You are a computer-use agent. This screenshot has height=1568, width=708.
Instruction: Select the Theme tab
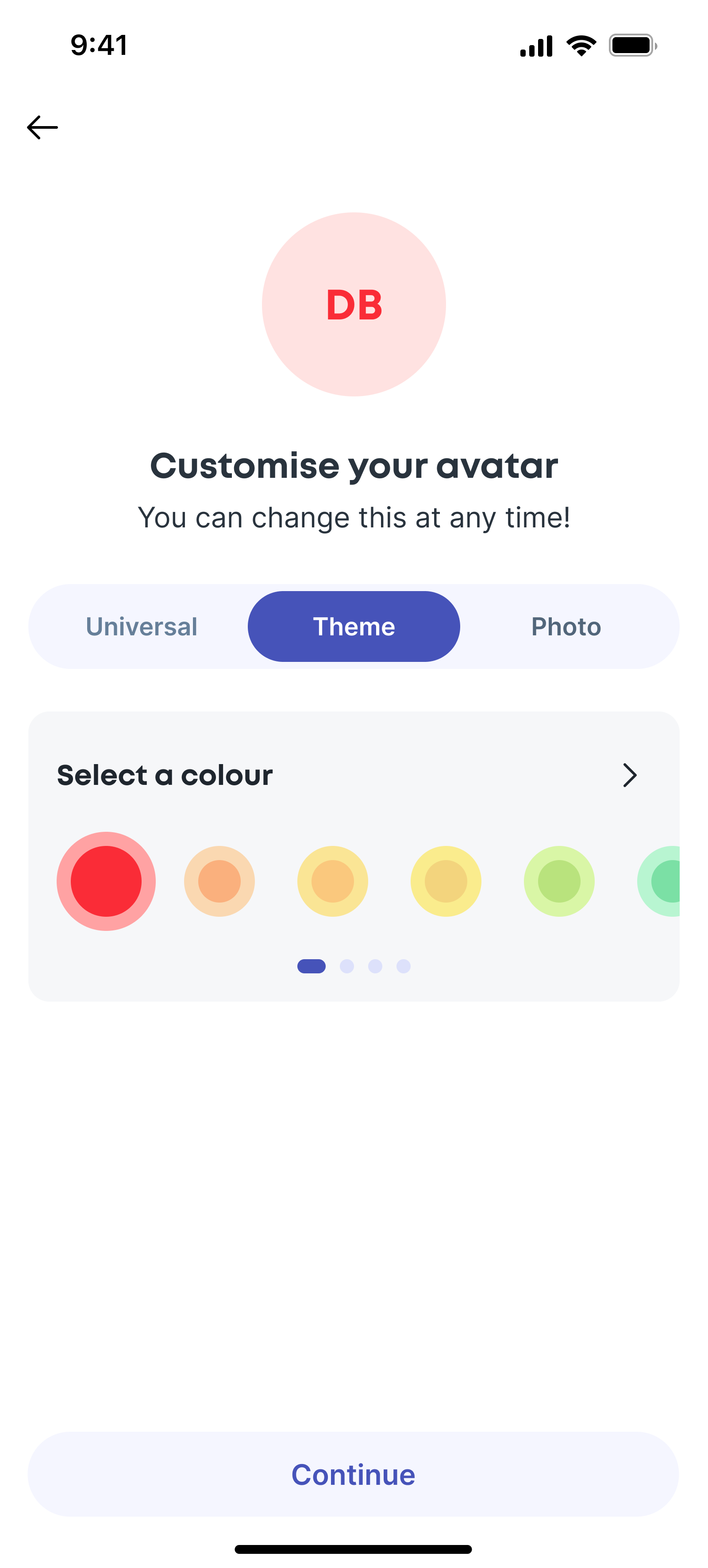(x=354, y=627)
